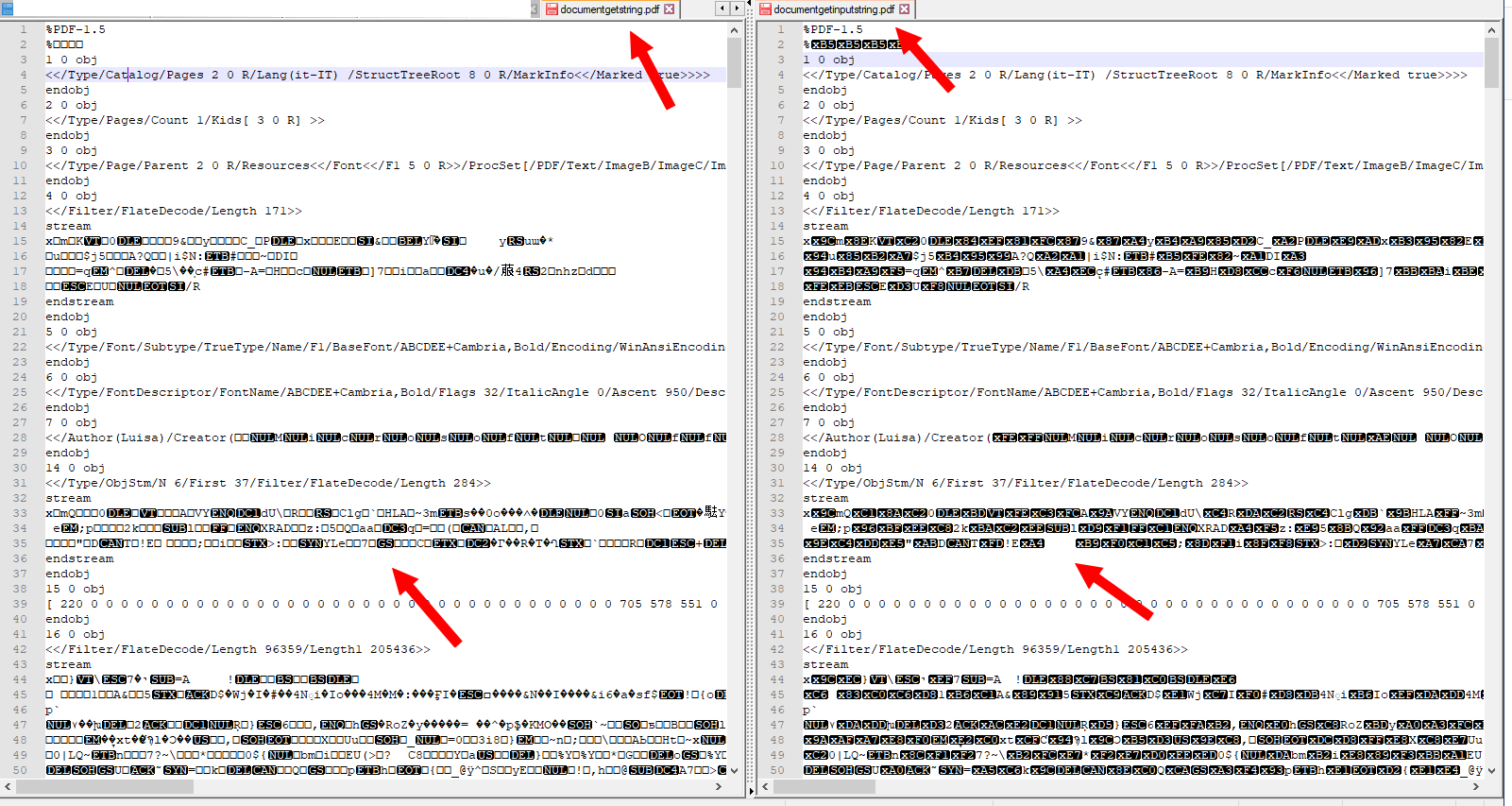Click the 'Type/Font/Subtype/TrueType' line in right pane
The height and width of the screenshot is (806, 1512).
pos(1143,347)
